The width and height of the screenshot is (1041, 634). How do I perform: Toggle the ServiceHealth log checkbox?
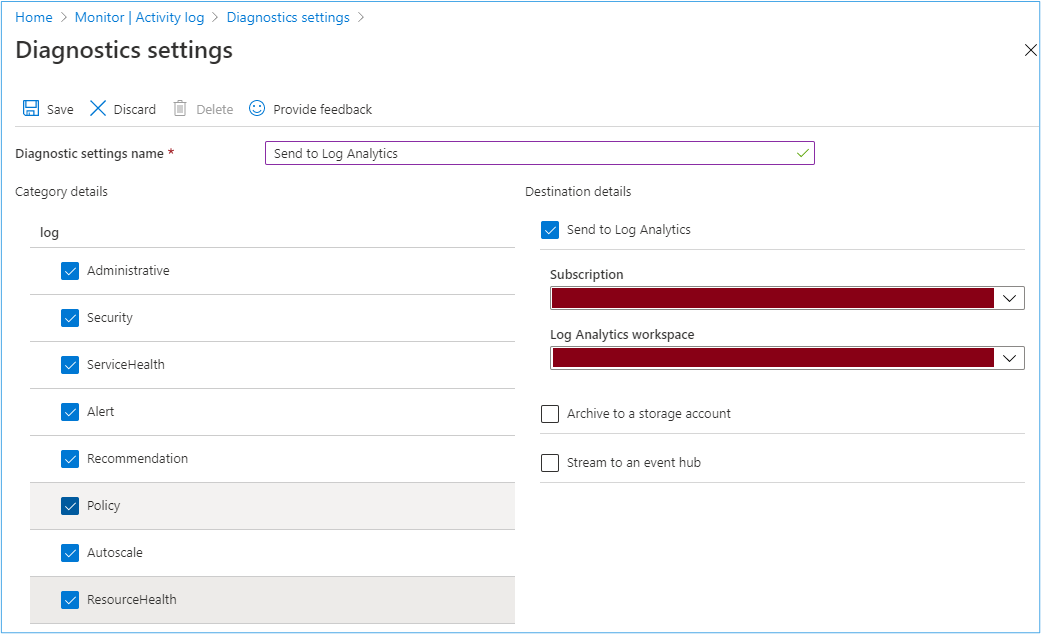click(x=70, y=365)
